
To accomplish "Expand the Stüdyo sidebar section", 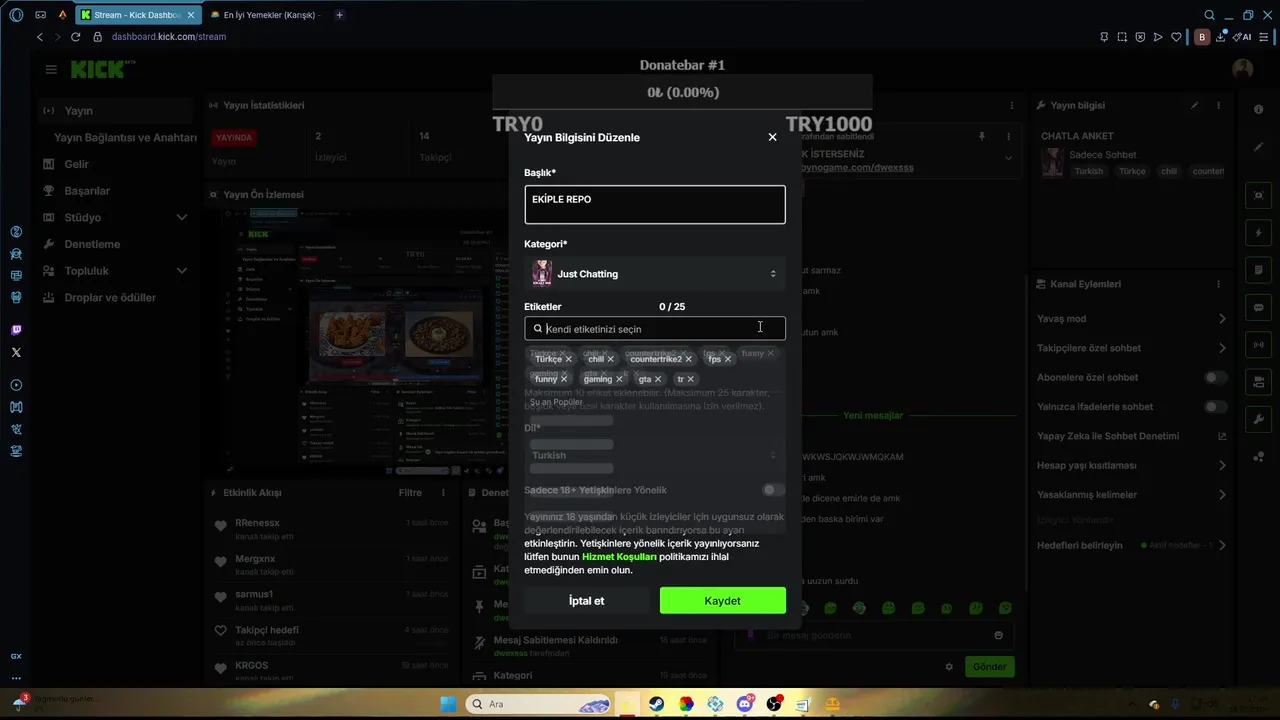I will coord(182,217).
